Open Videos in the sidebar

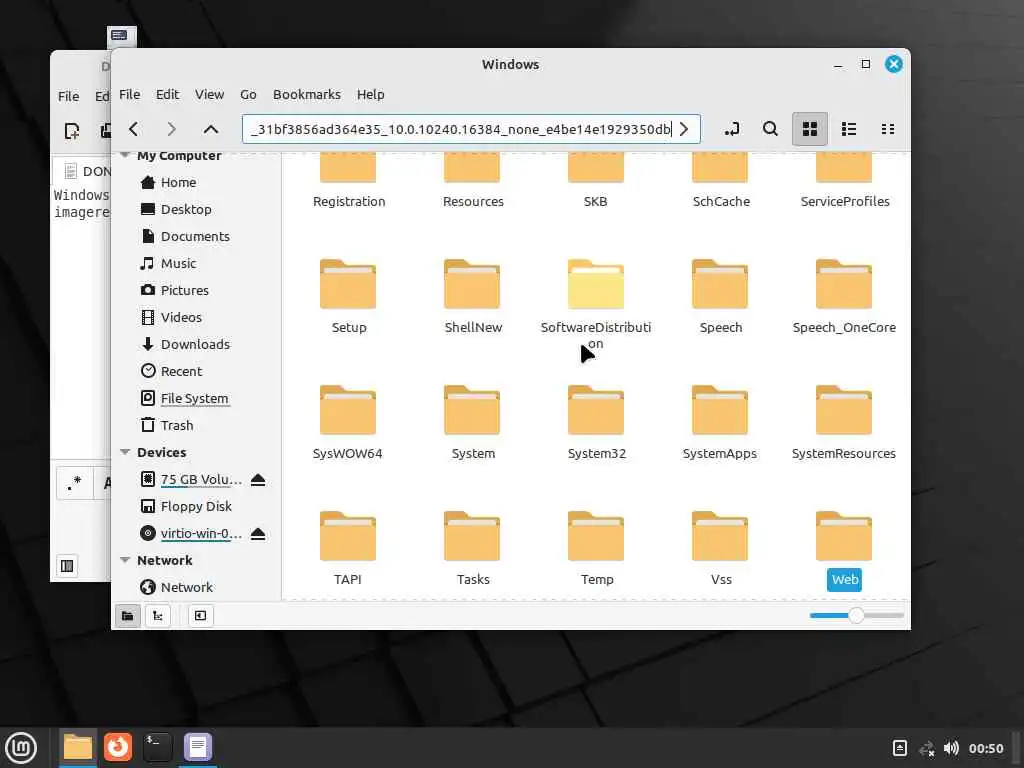pyautogui.click(x=181, y=317)
